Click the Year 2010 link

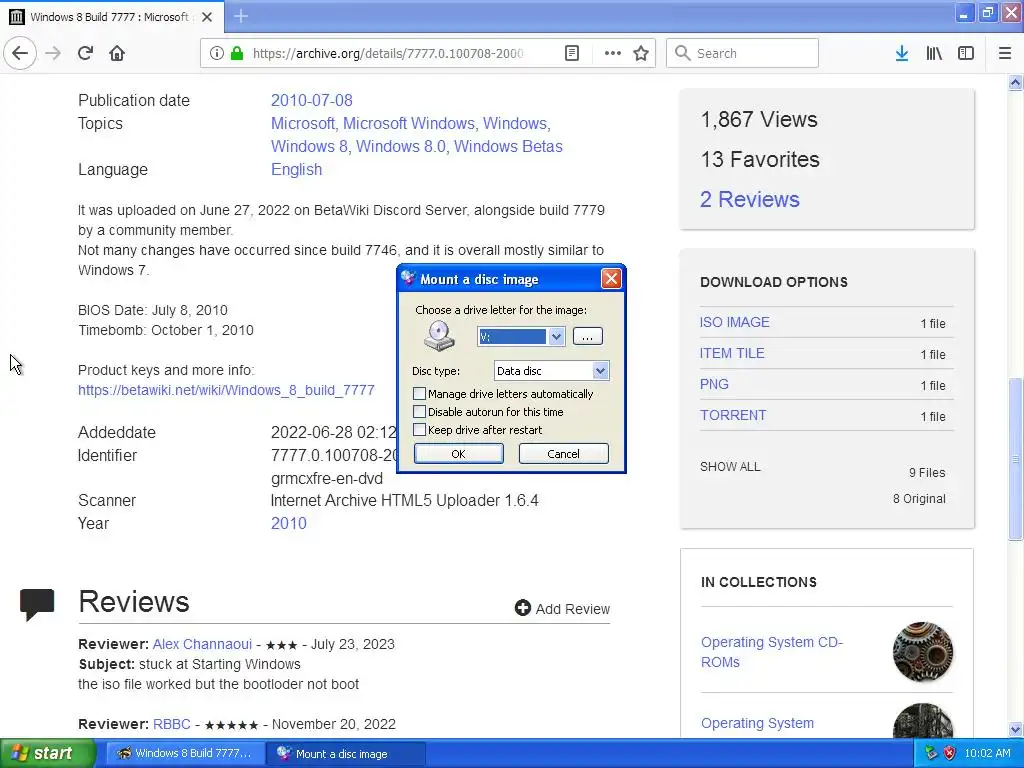289,524
